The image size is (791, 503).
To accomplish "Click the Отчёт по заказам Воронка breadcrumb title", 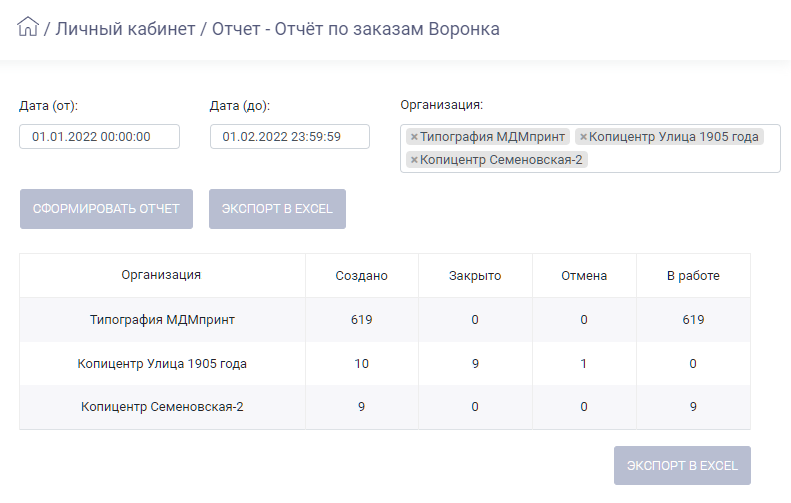I will click(387, 29).
